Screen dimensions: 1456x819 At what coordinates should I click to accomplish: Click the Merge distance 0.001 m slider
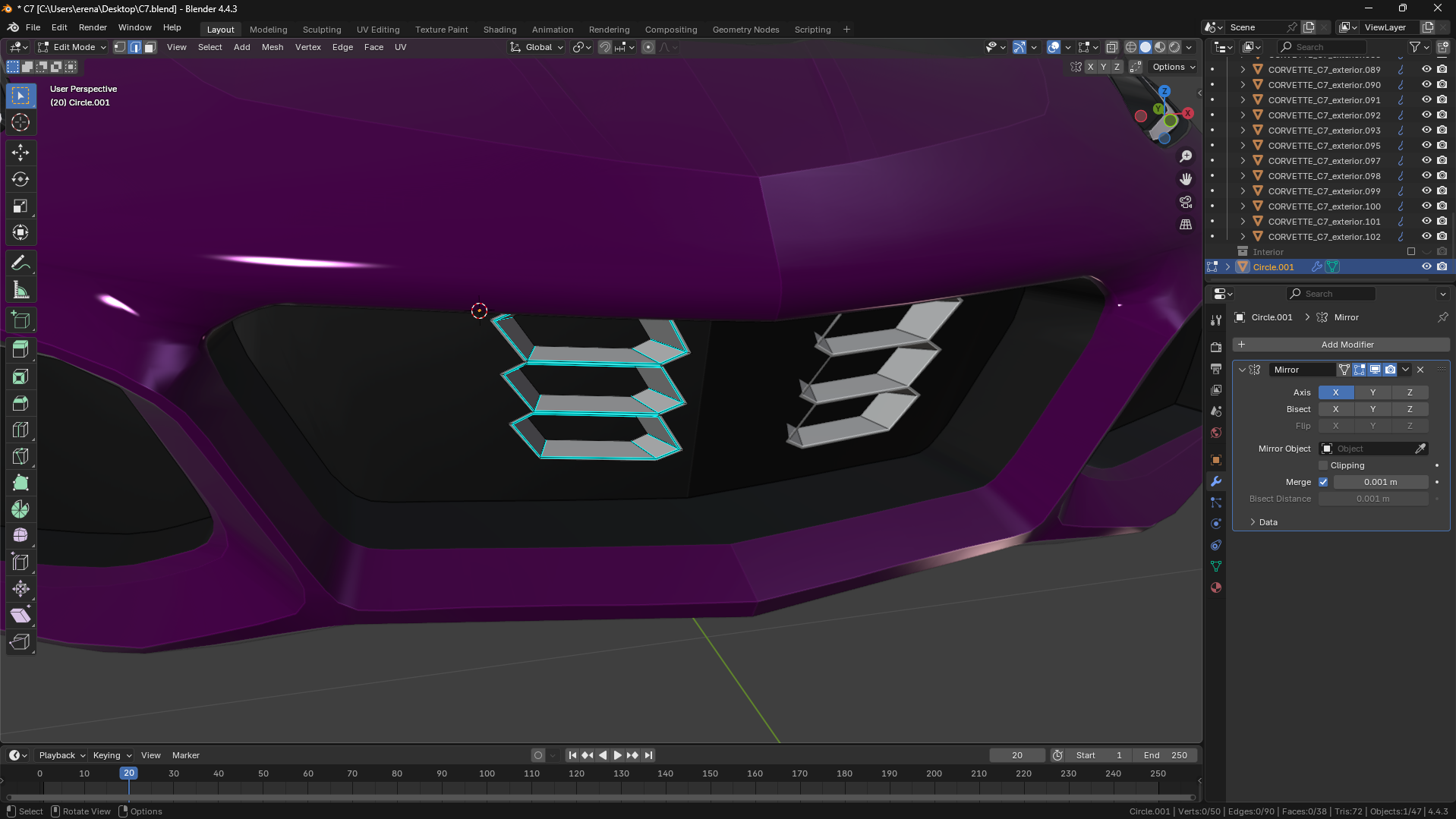[1380, 482]
